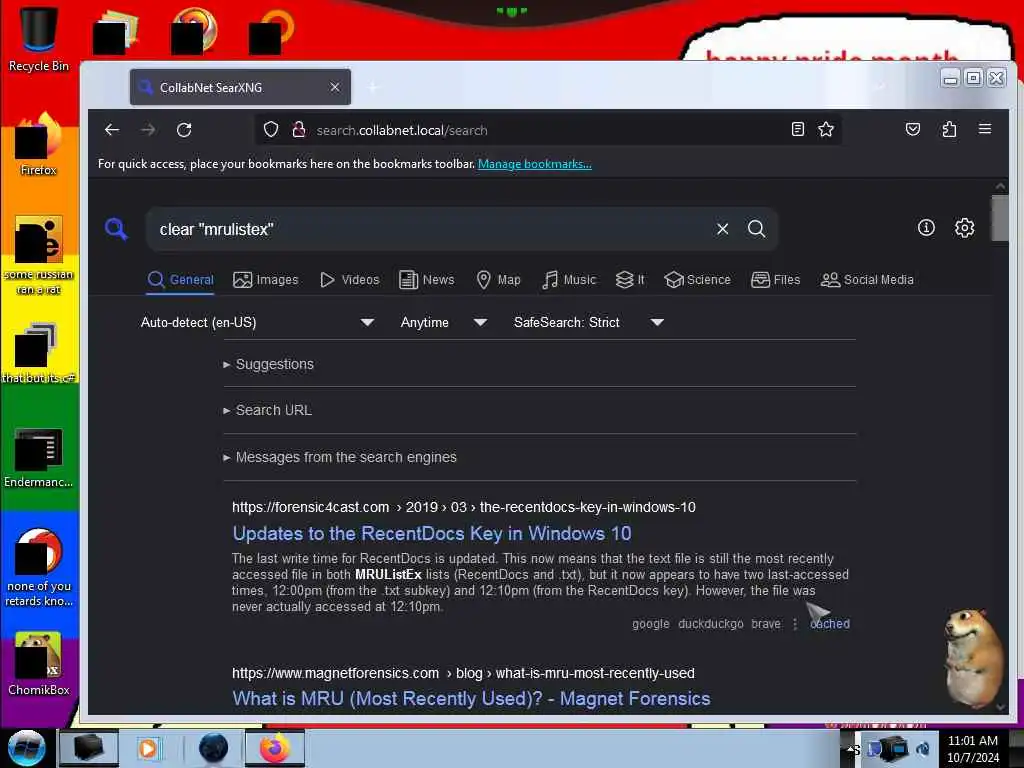Screen dimensions: 1024x768
Task: Toggle reader view icon in address bar
Action: 797,129
